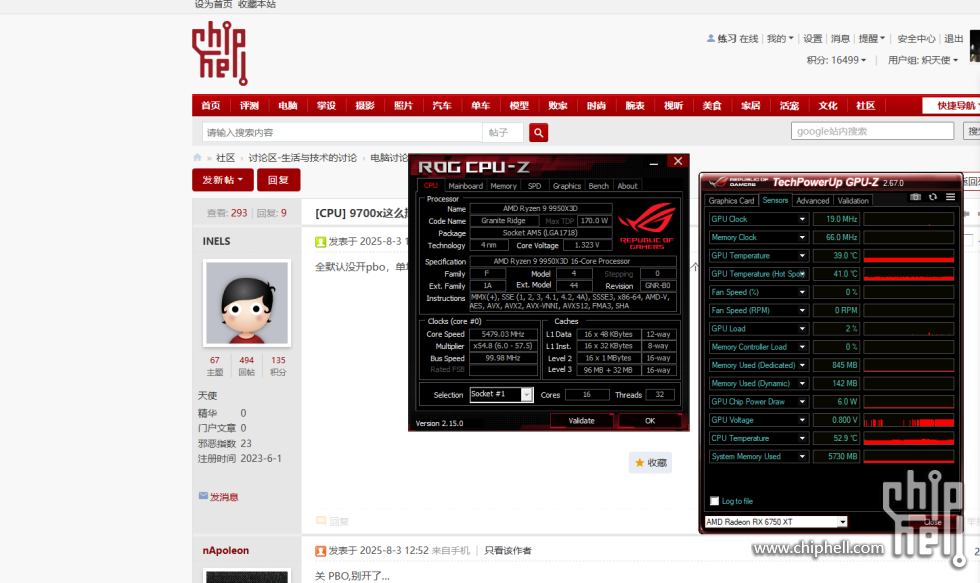
Task: Open 社区 in red navigation bar
Action: [866, 106]
